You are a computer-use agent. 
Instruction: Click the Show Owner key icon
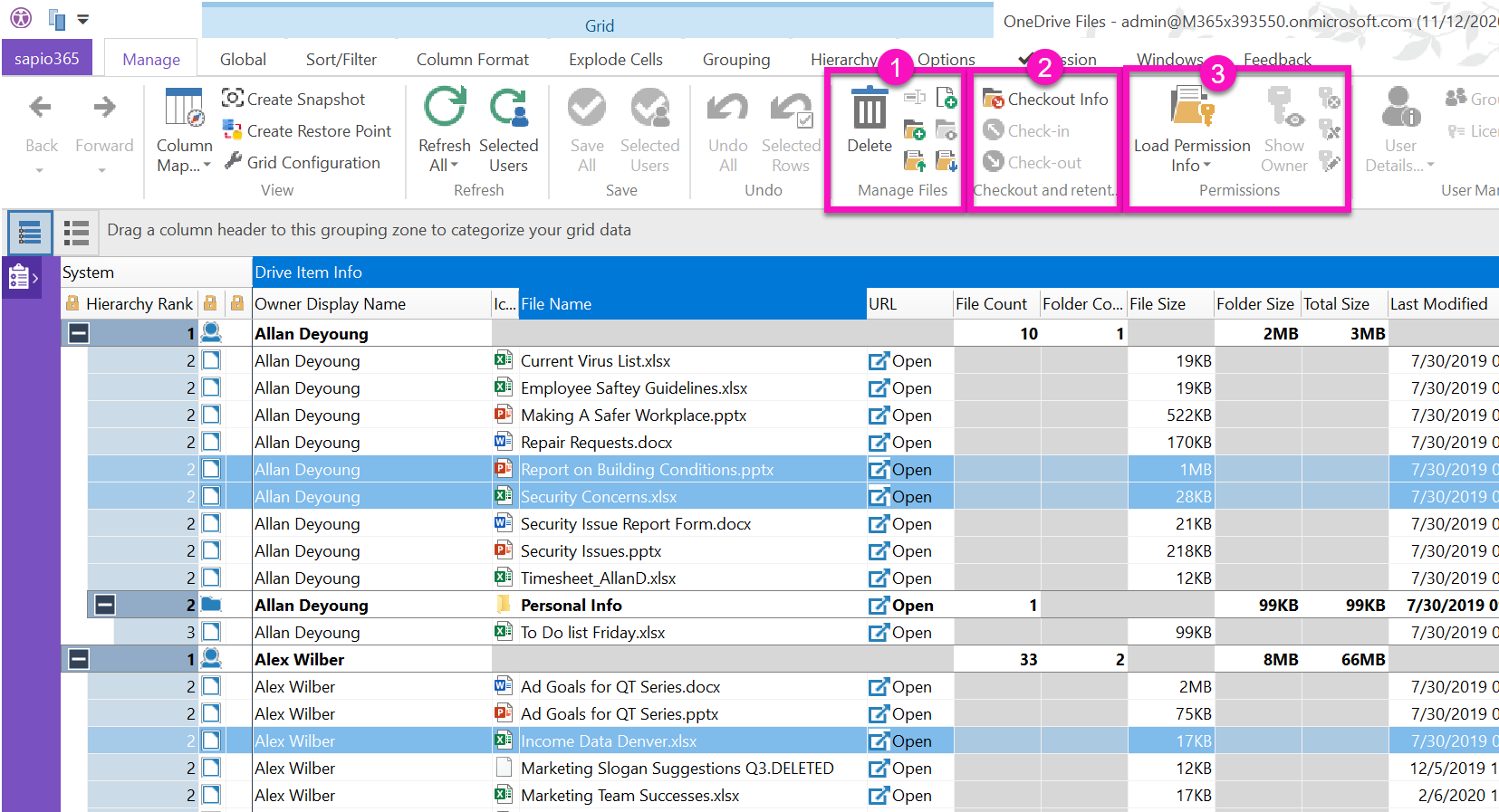coord(1284,108)
